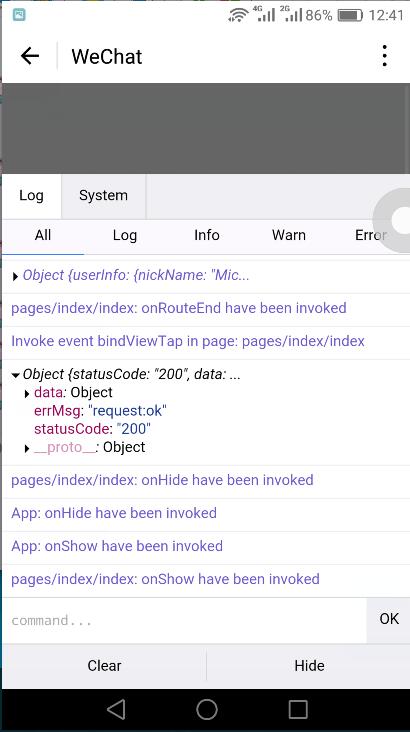
Task: Select the Warn filter tab
Action: 289,235
